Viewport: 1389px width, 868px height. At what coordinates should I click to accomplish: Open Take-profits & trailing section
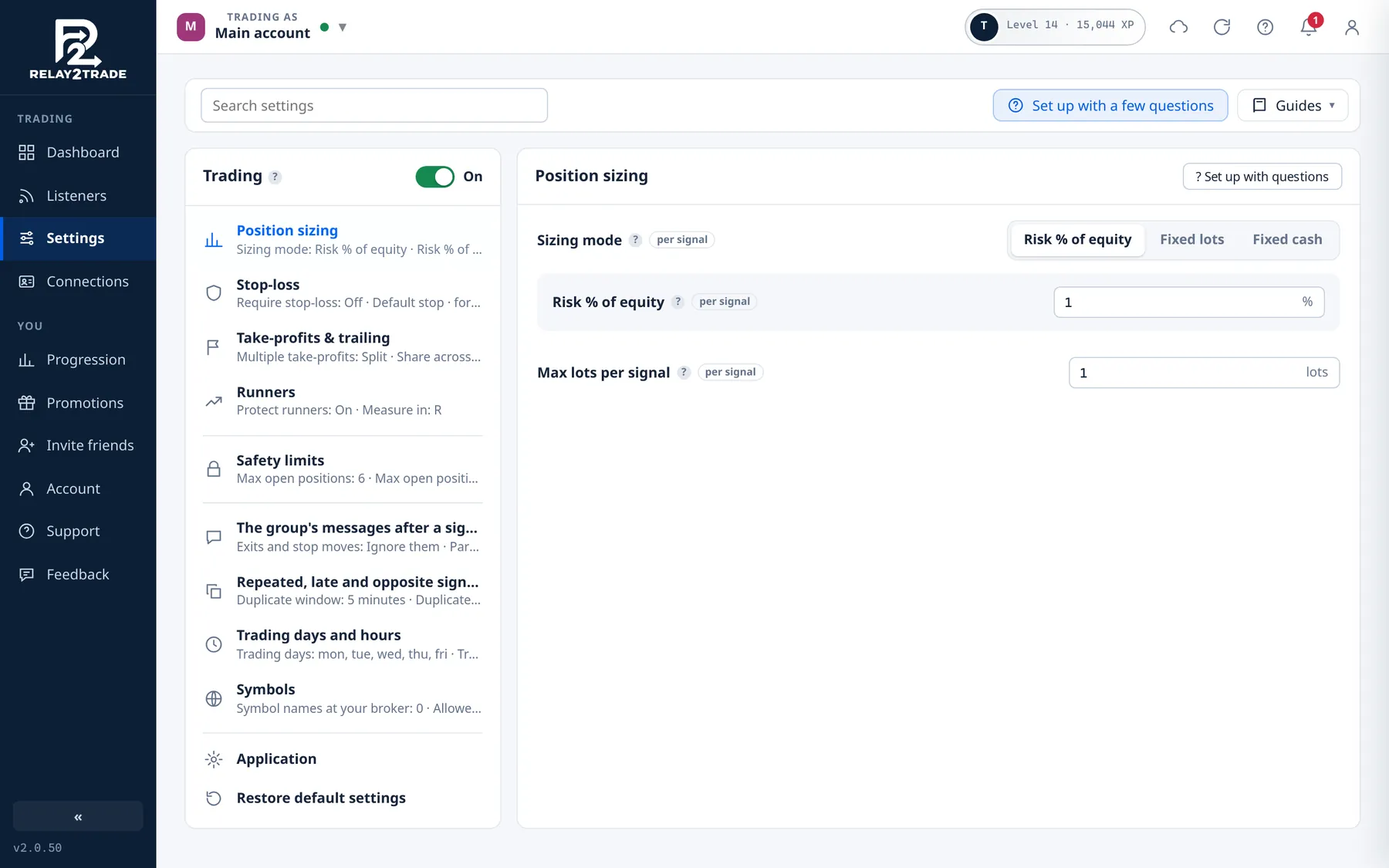(x=343, y=347)
